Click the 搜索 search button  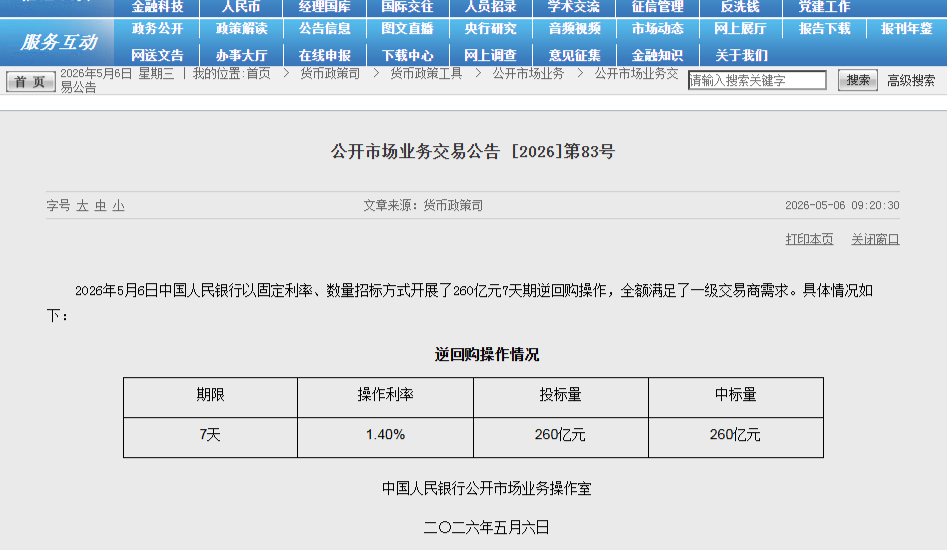click(858, 80)
